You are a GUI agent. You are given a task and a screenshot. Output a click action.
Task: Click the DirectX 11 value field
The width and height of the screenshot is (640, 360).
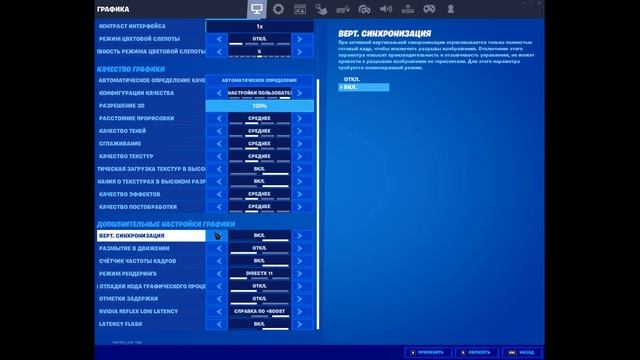(260, 273)
